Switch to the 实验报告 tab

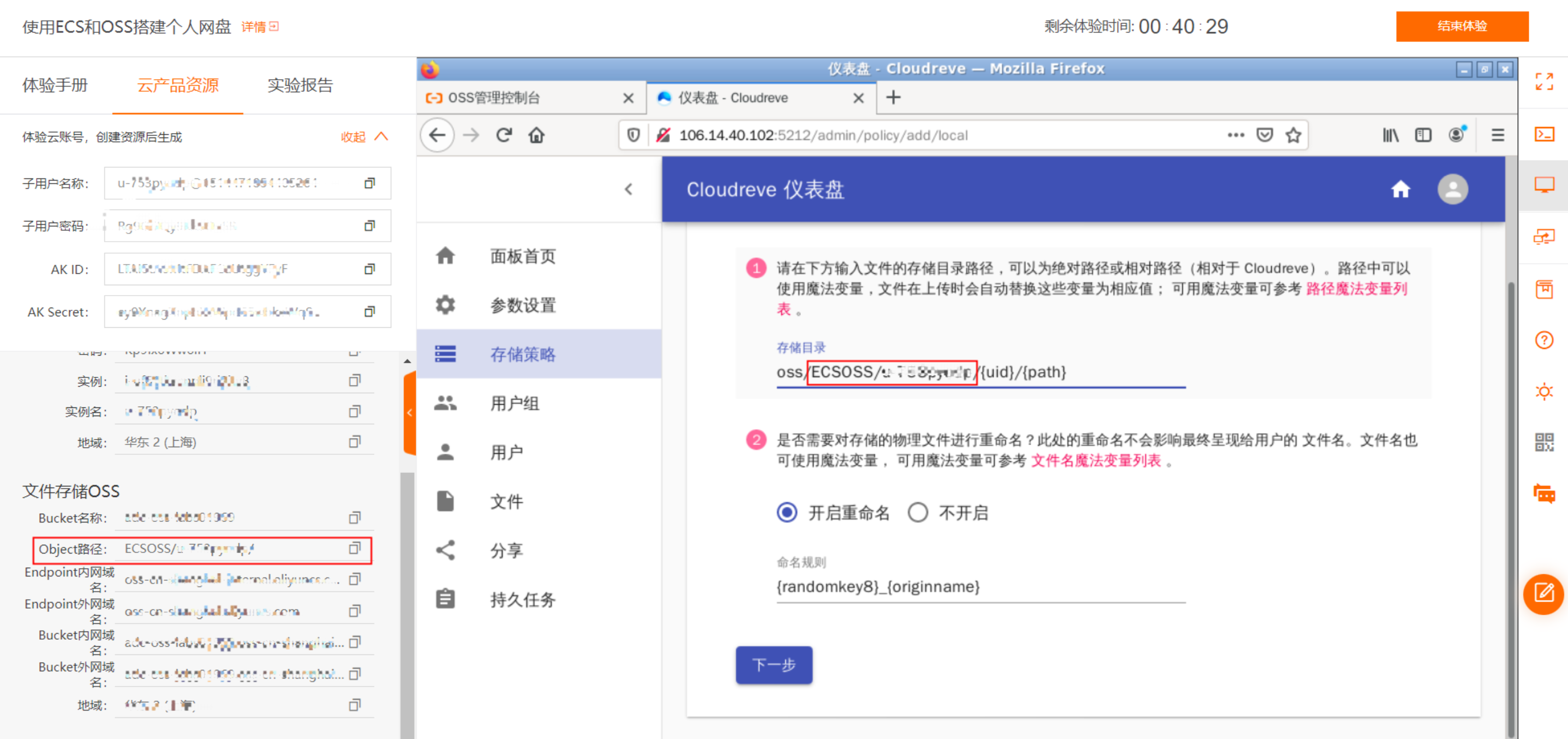point(300,85)
